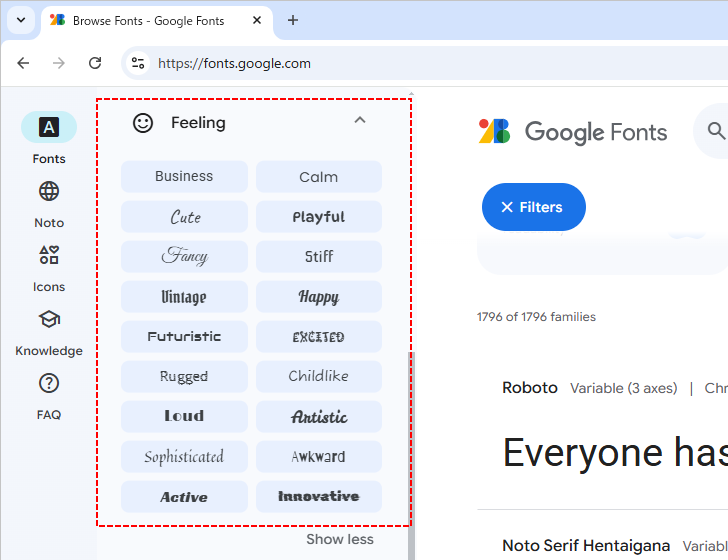Viewport: 728px width, 560px height.
Task: Open the Knowledge graduation cap icon
Action: (x=48, y=320)
